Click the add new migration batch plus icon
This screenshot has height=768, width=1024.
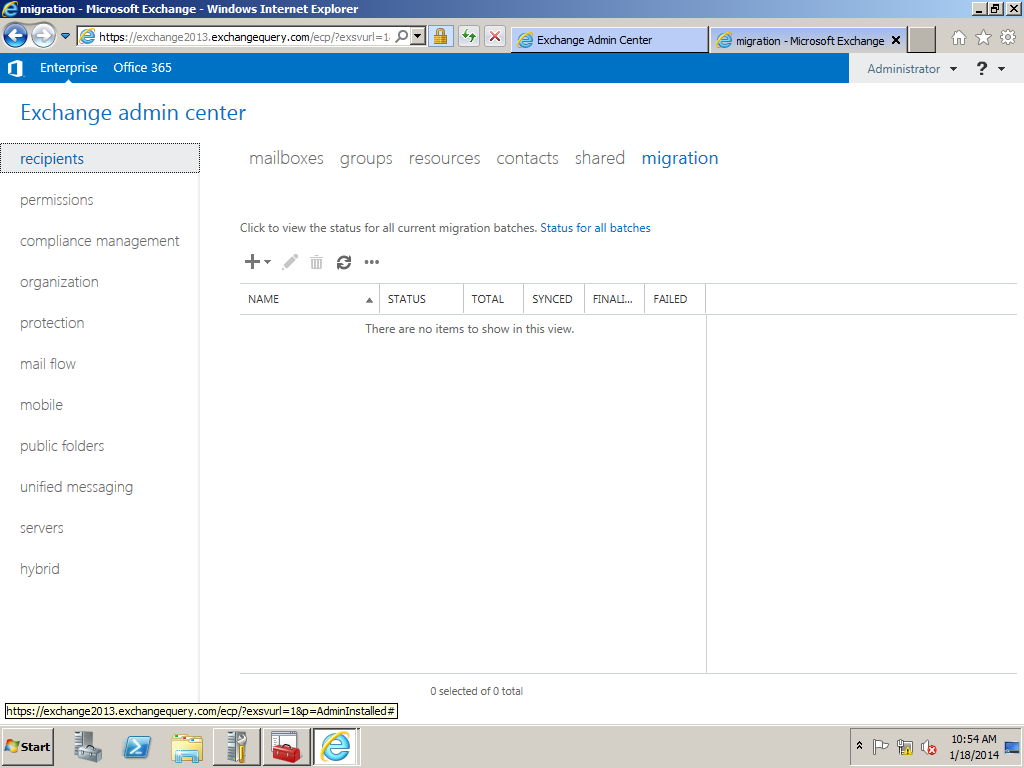pyautogui.click(x=253, y=262)
